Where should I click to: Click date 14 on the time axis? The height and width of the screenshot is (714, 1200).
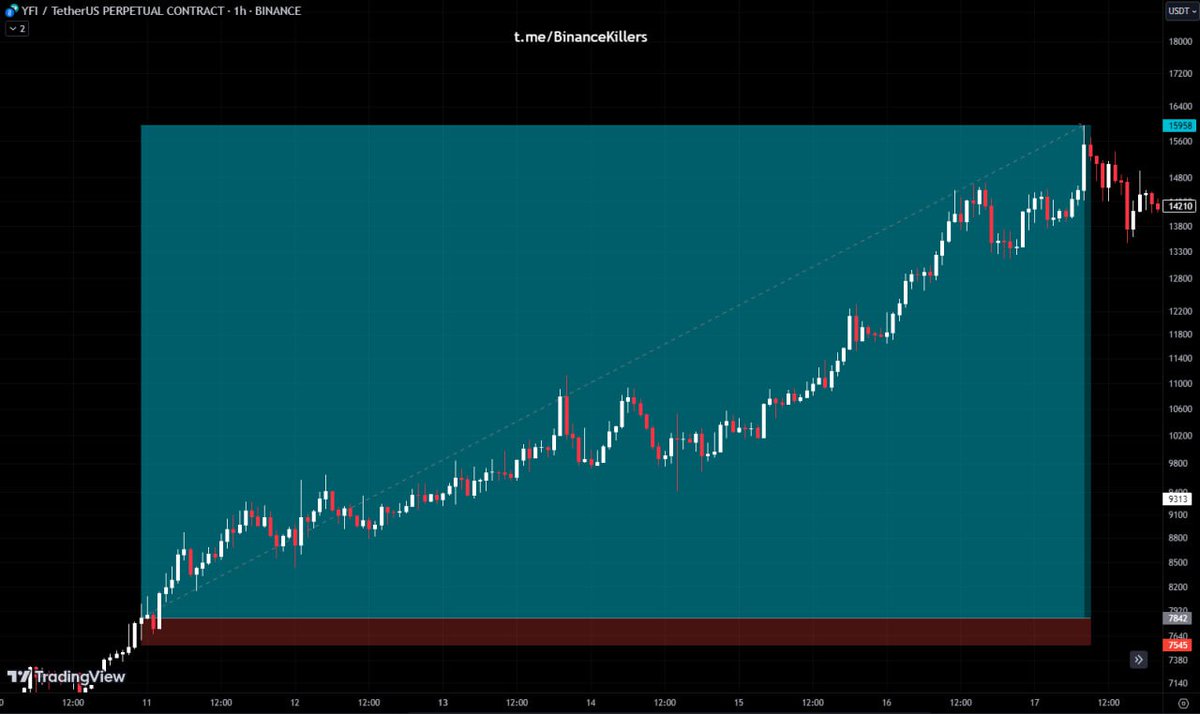(x=591, y=702)
